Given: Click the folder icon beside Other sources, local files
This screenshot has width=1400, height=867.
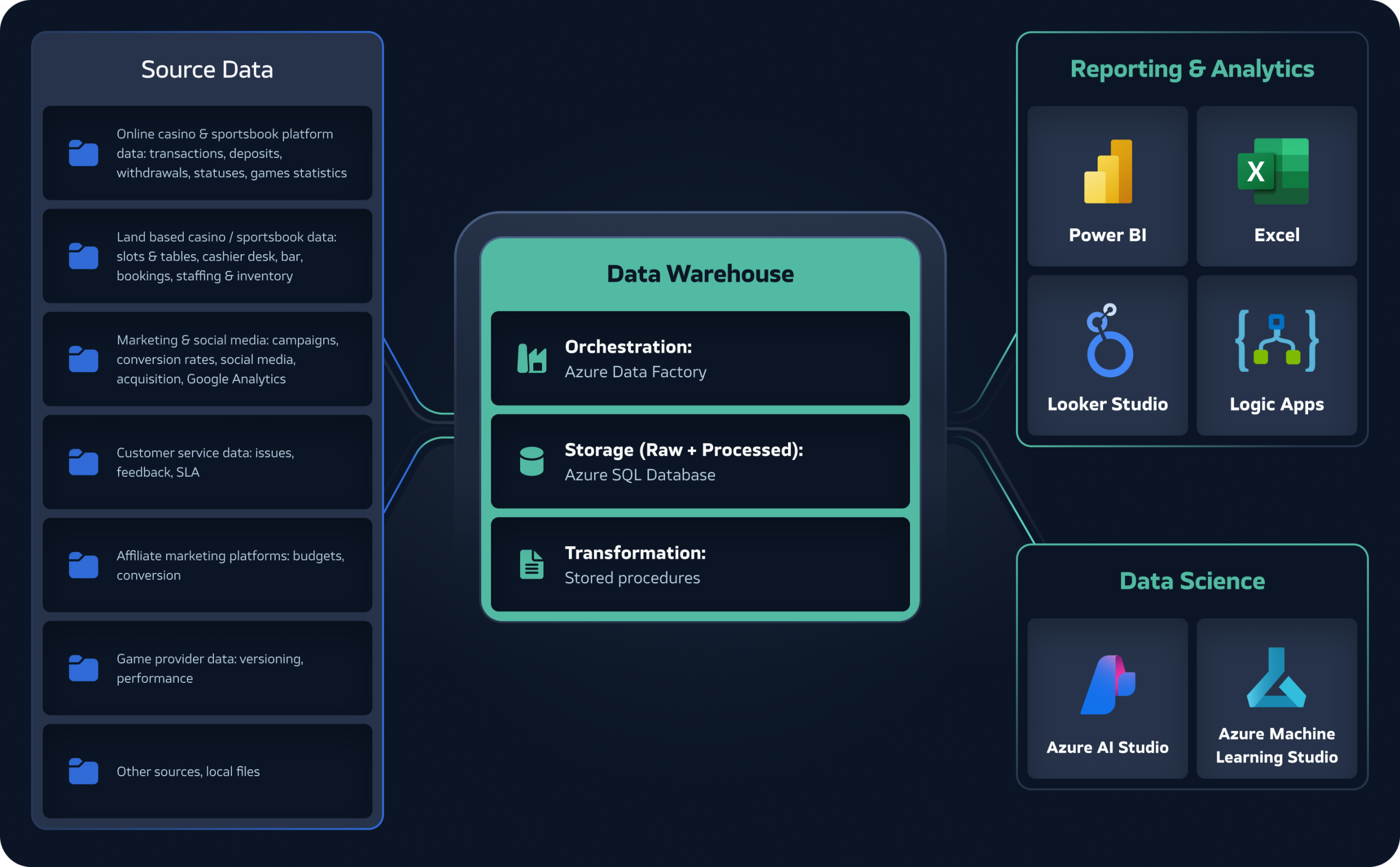Looking at the screenshot, I should (x=84, y=771).
